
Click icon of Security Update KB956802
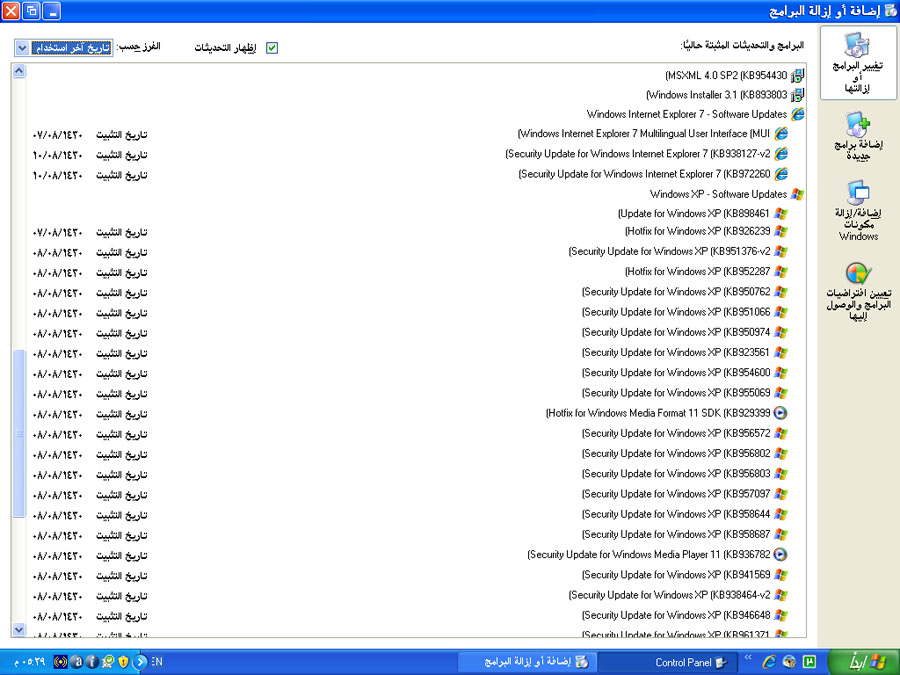pyautogui.click(x=781, y=453)
